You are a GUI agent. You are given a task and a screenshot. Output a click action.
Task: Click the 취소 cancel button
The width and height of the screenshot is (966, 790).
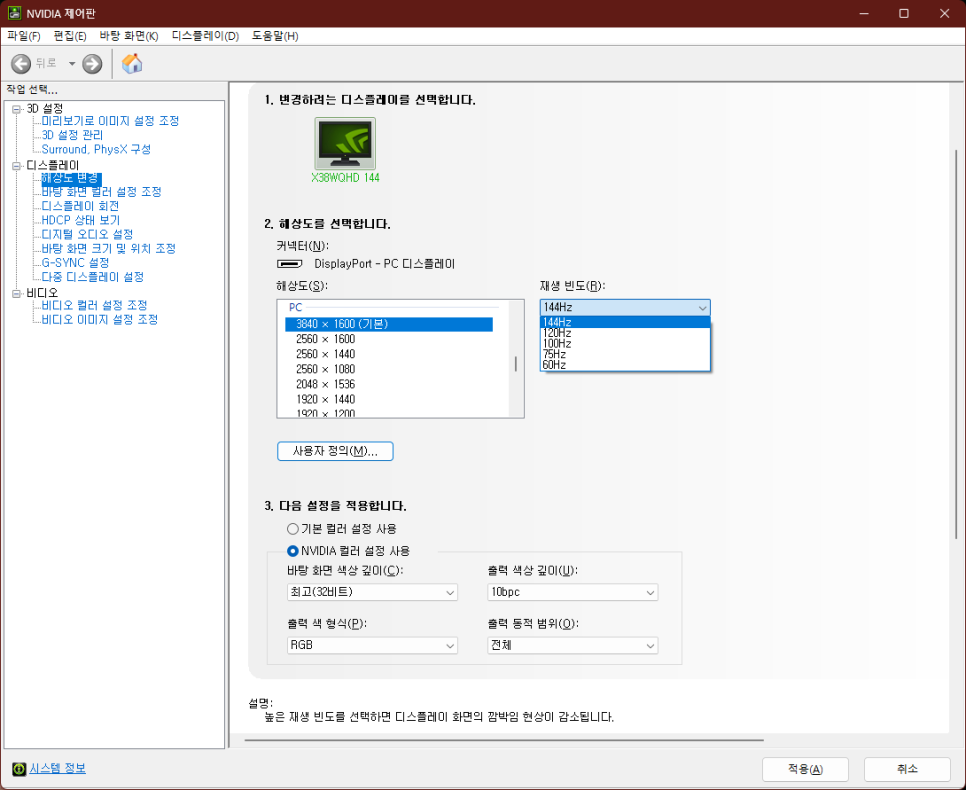coord(907,769)
